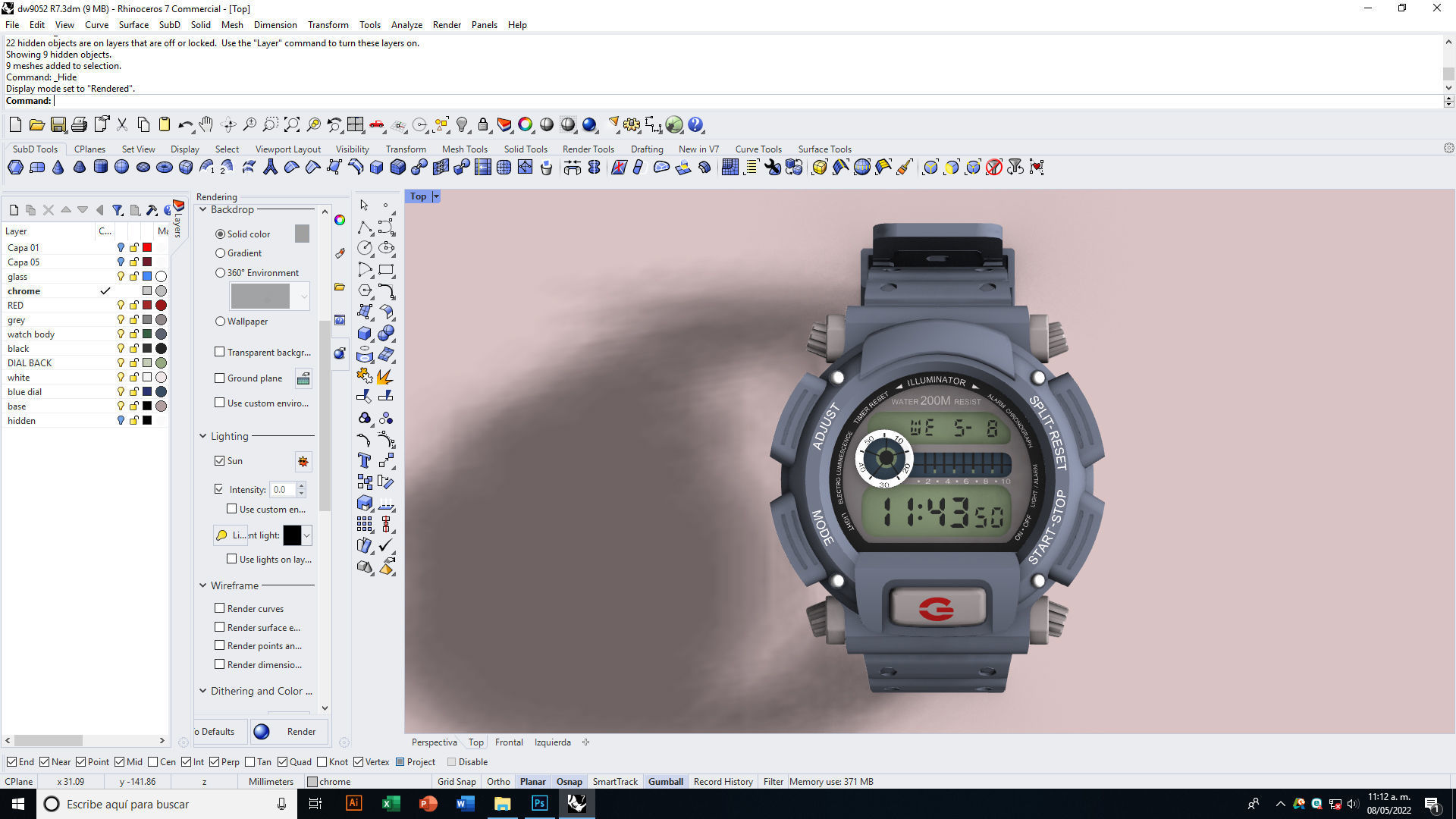This screenshot has width=1456, height=819.
Task: Toggle the Knot osnap checkbox
Action: (x=322, y=762)
